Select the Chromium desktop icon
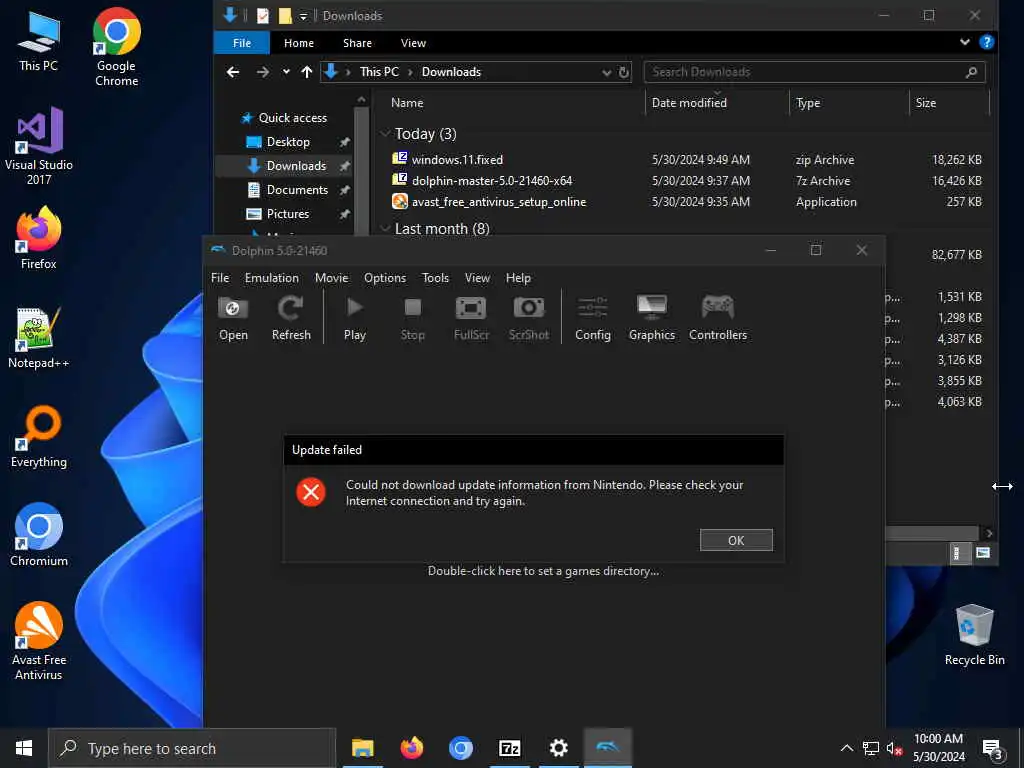This screenshot has width=1024, height=768. pos(39,535)
